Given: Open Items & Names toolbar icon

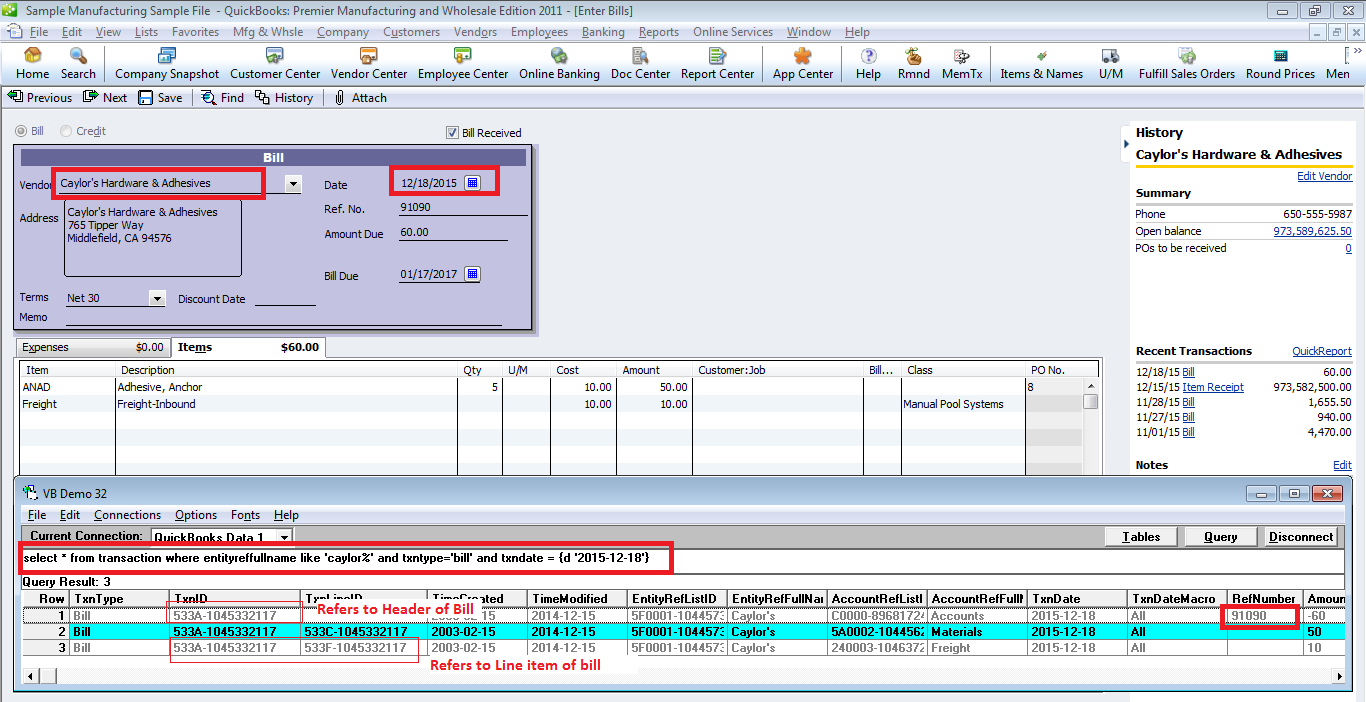Looking at the screenshot, I should click(x=1041, y=64).
